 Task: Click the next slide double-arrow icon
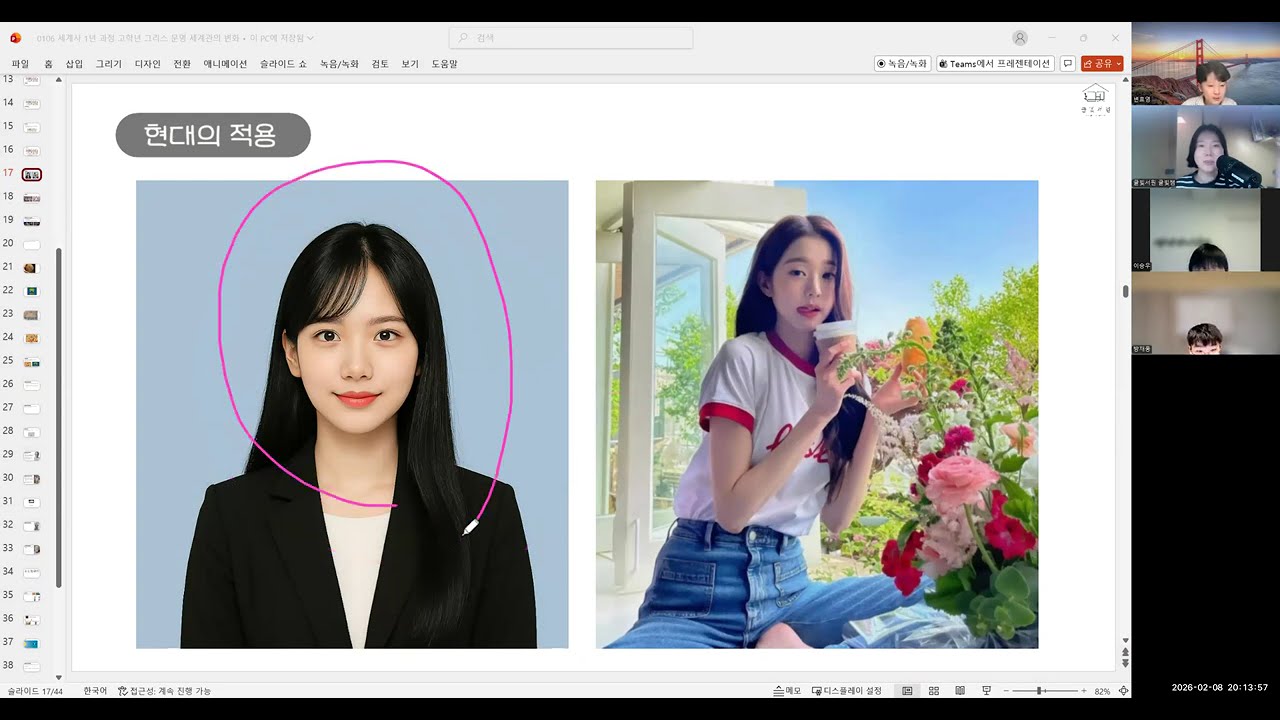pyautogui.click(x=1126, y=663)
